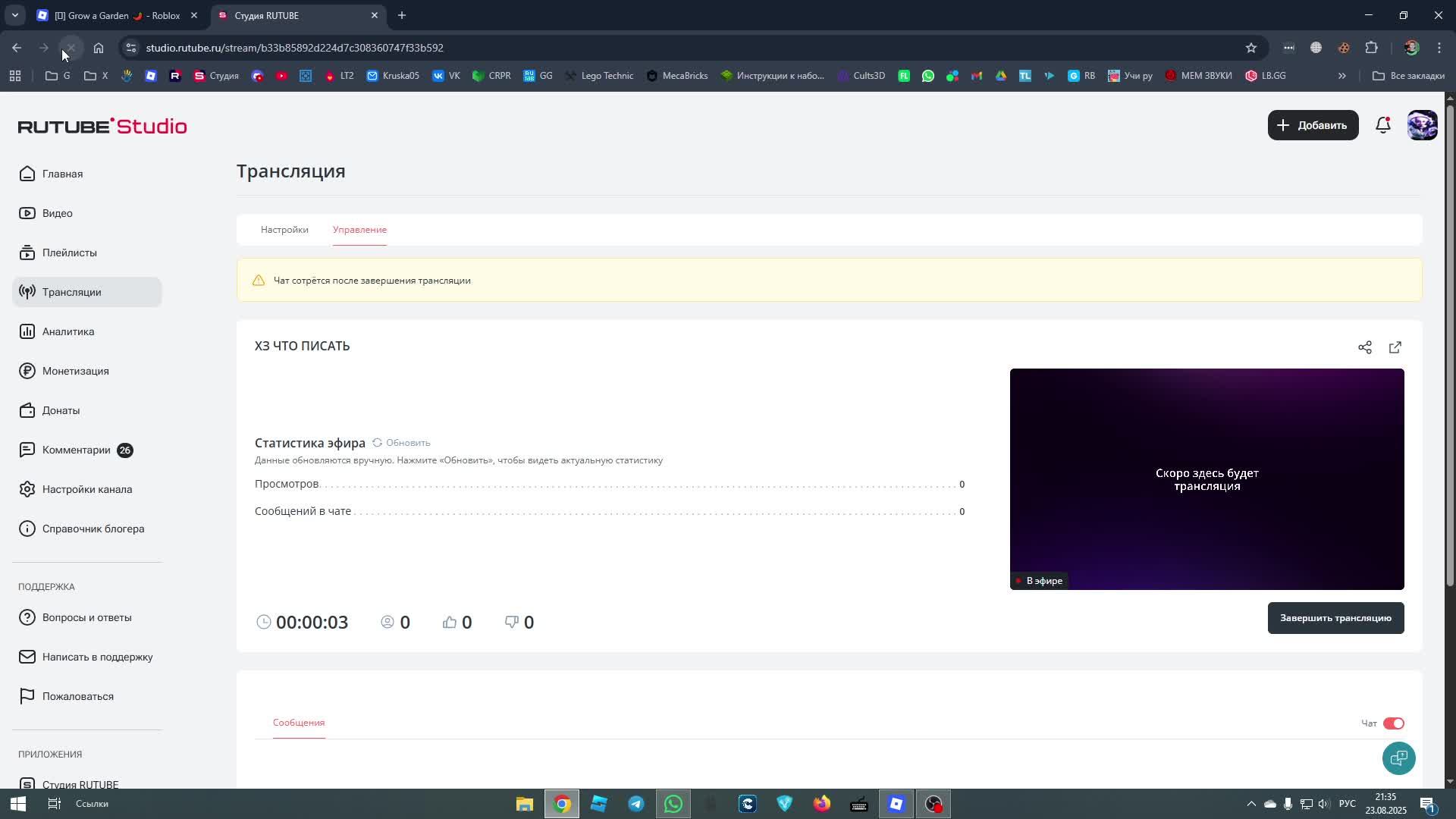The image size is (1456, 819).
Task: Click the support chat bubble icon
Action: [1398, 758]
